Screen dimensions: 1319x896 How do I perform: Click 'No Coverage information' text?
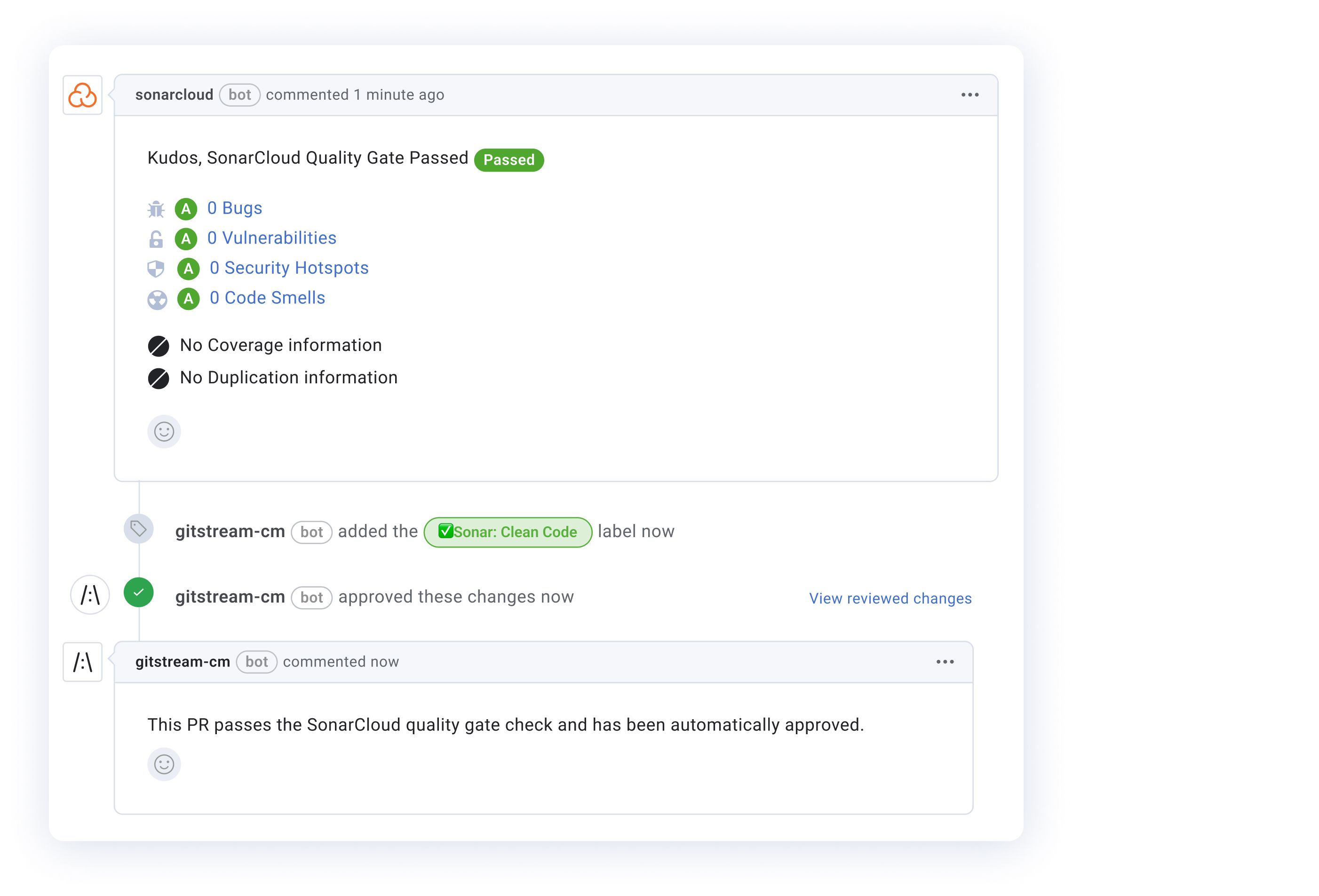point(280,345)
